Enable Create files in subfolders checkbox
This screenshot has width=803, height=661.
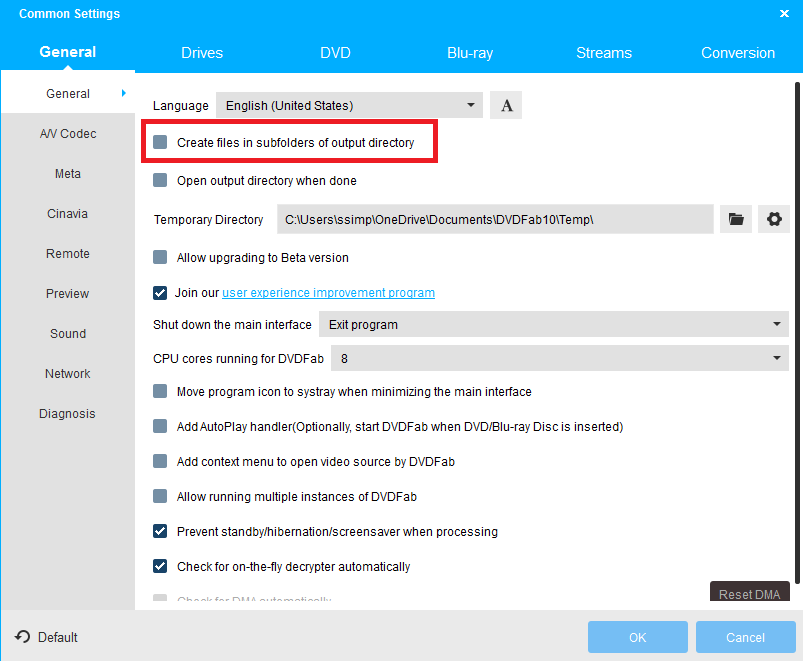click(x=160, y=143)
